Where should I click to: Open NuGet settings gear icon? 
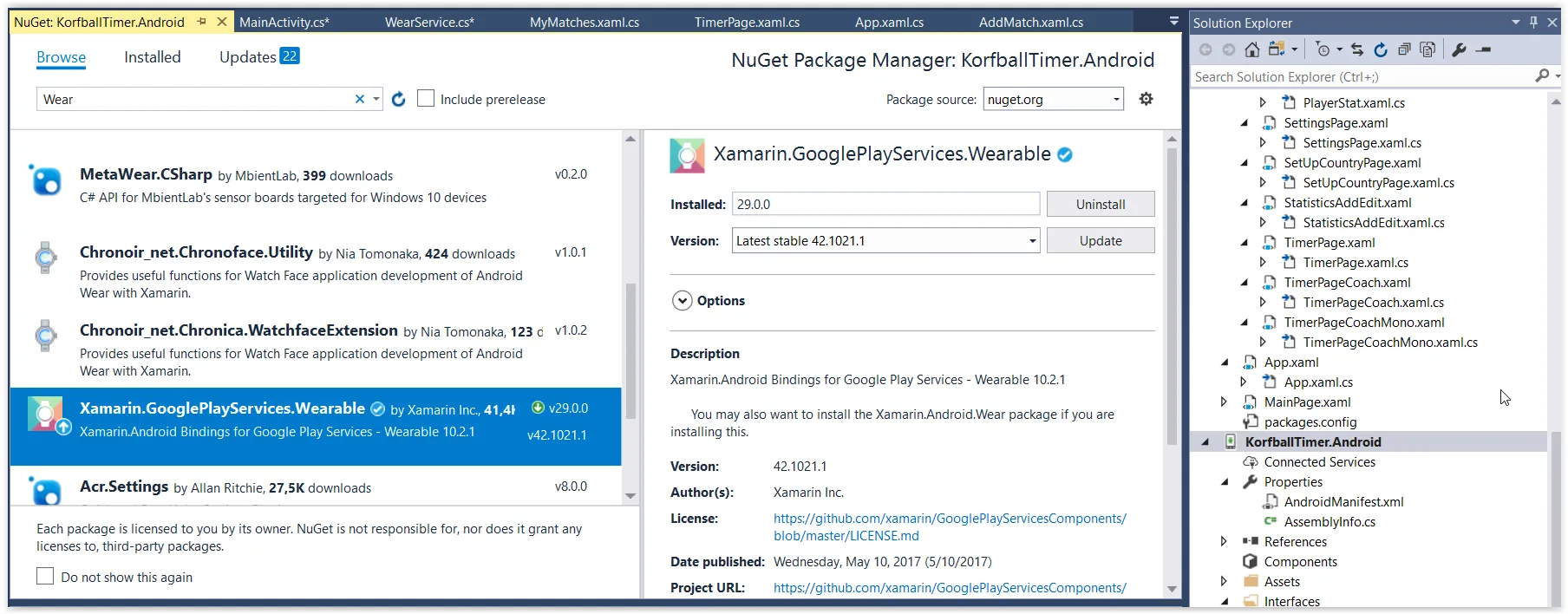click(x=1146, y=99)
